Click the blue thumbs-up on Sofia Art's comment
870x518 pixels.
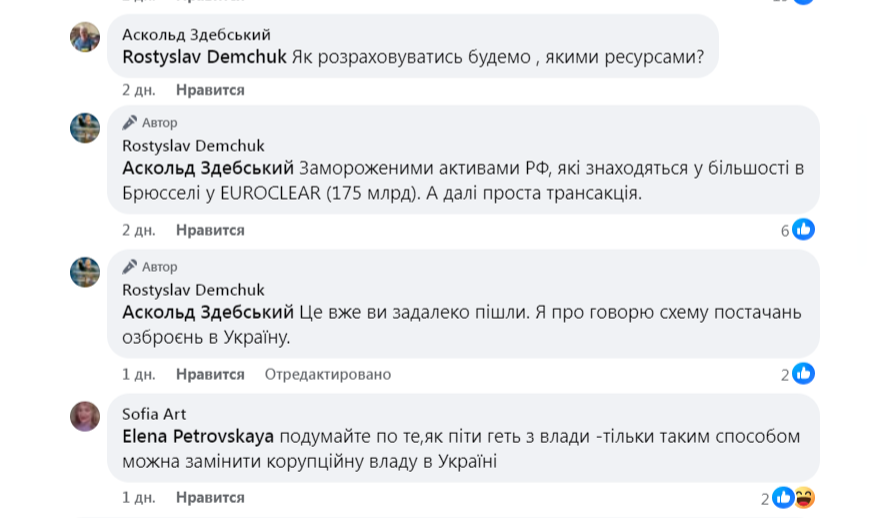tap(783, 497)
